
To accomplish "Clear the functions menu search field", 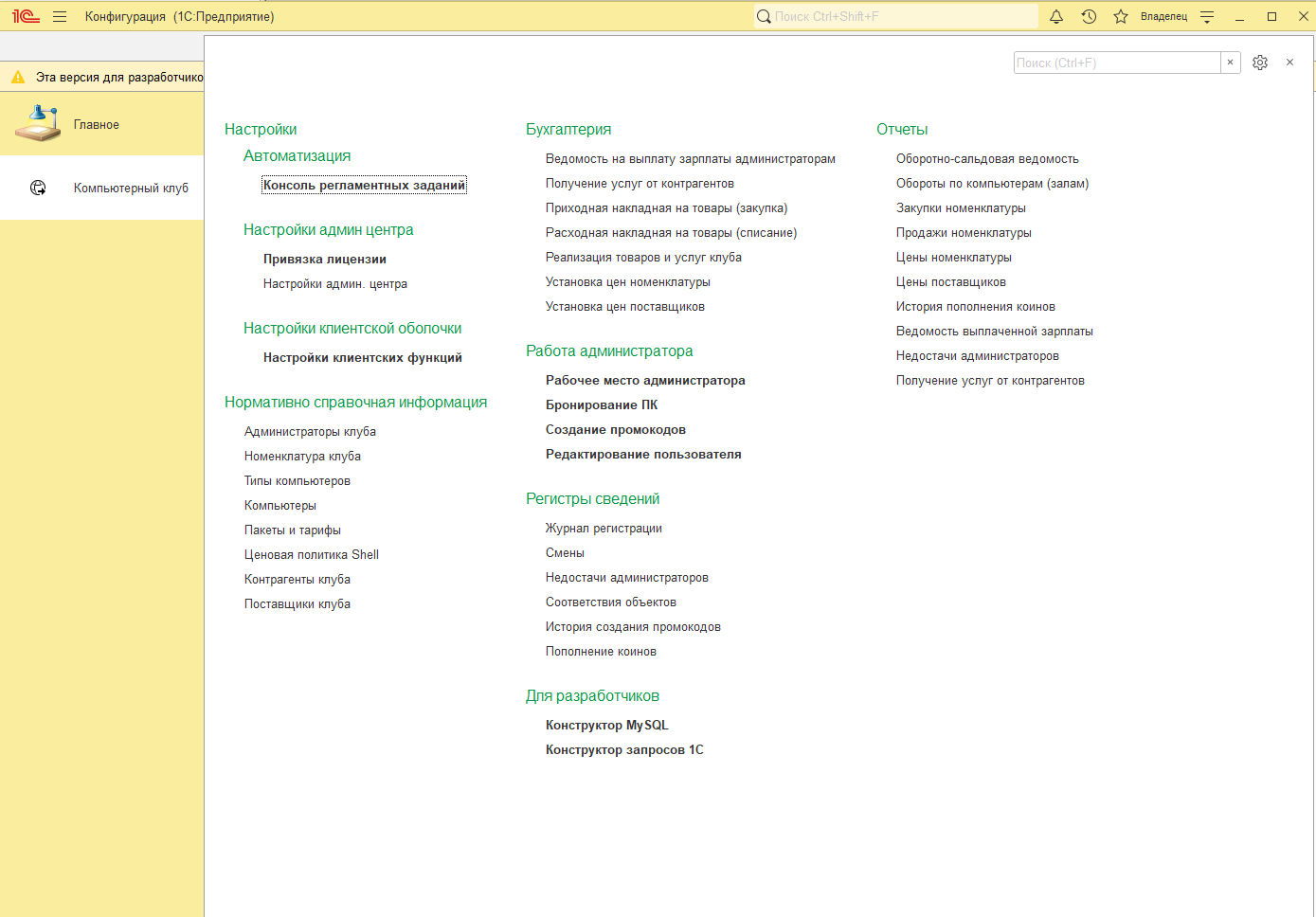I will pos(1230,63).
